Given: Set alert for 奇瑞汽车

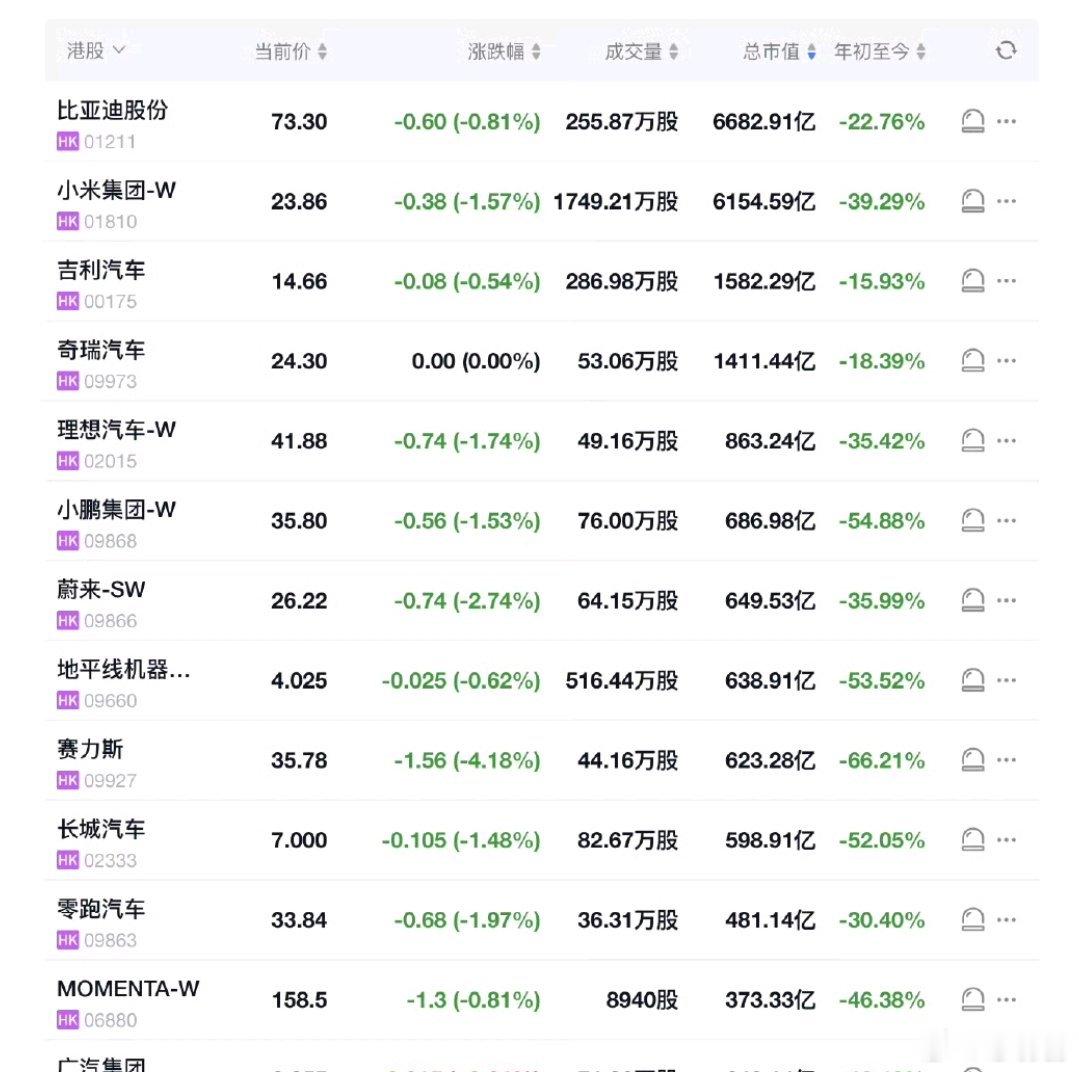Looking at the screenshot, I should click(x=972, y=361).
